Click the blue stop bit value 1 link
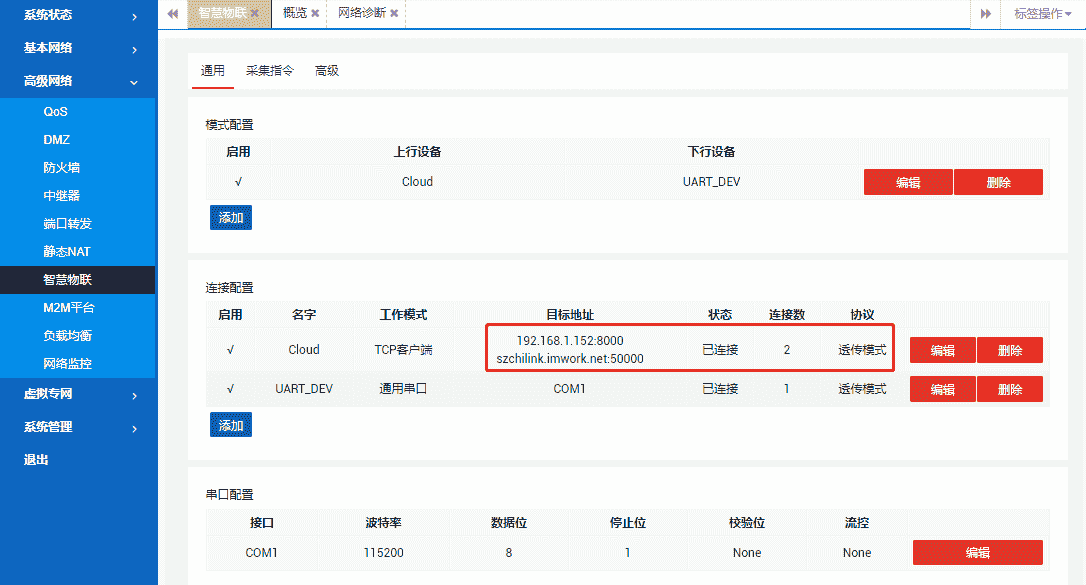This screenshot has height=585, width=1086. pyautogui.click(x=627, y=552)
